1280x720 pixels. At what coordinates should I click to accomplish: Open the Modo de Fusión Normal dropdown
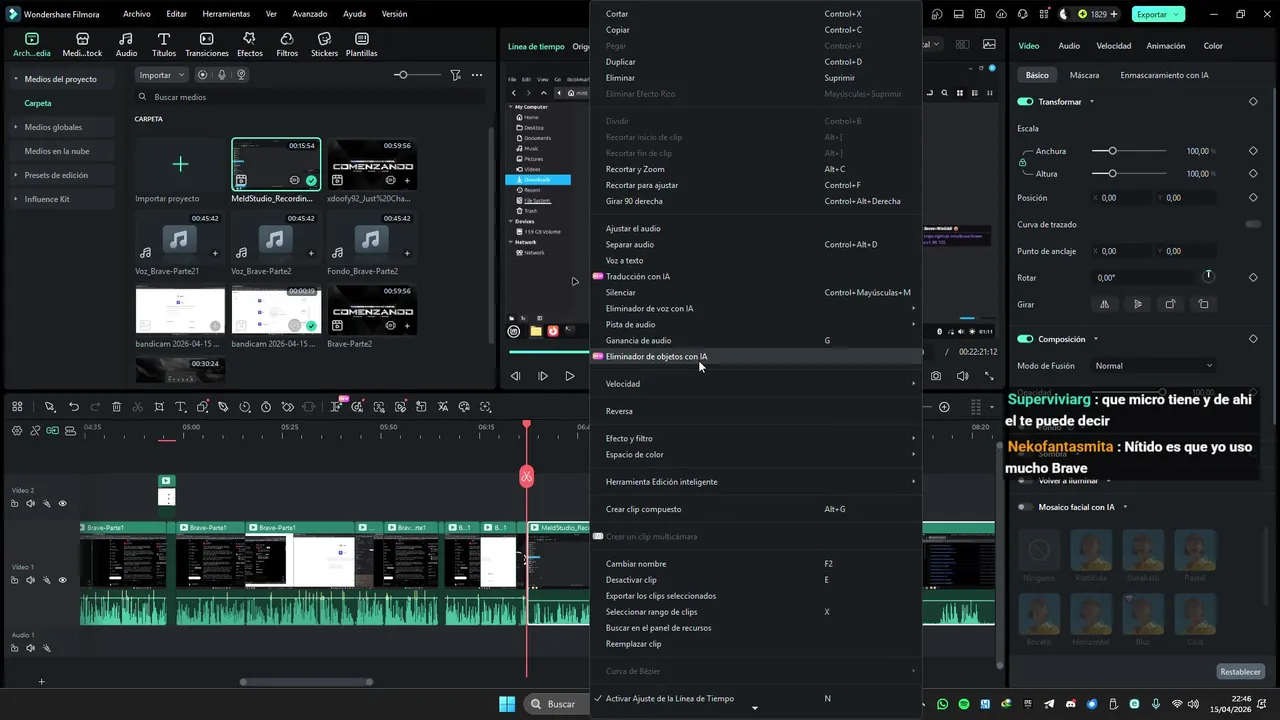(x=1153, y=366)
